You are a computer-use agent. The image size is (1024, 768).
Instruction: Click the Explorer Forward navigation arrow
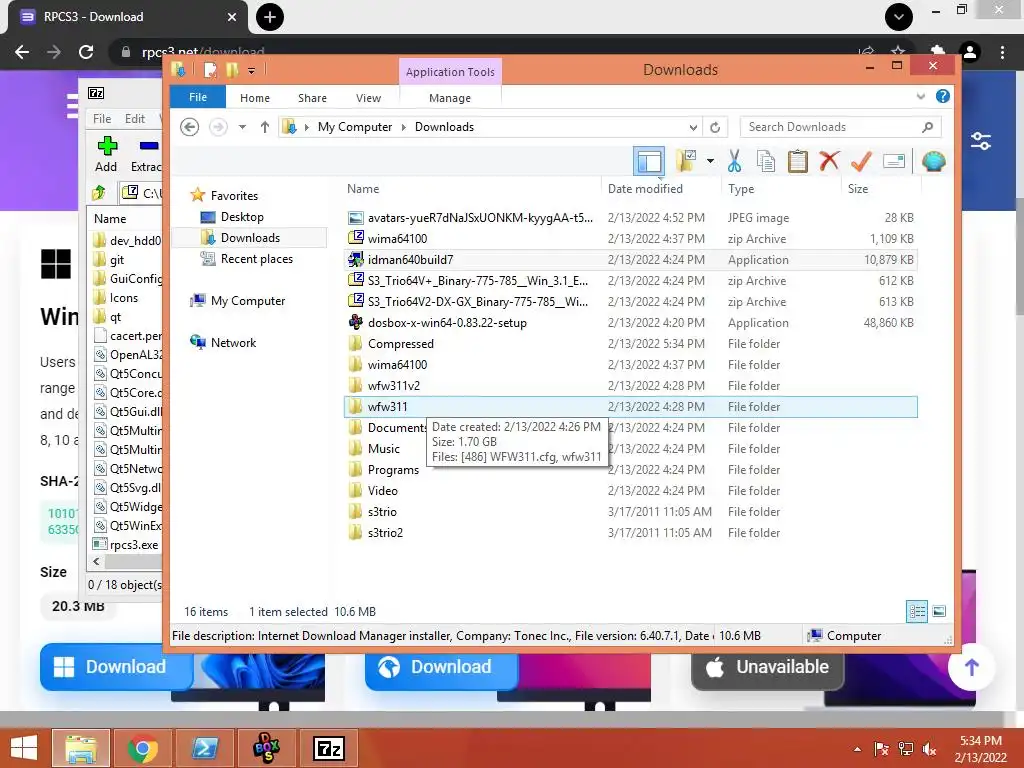click(x=218, y=127)
